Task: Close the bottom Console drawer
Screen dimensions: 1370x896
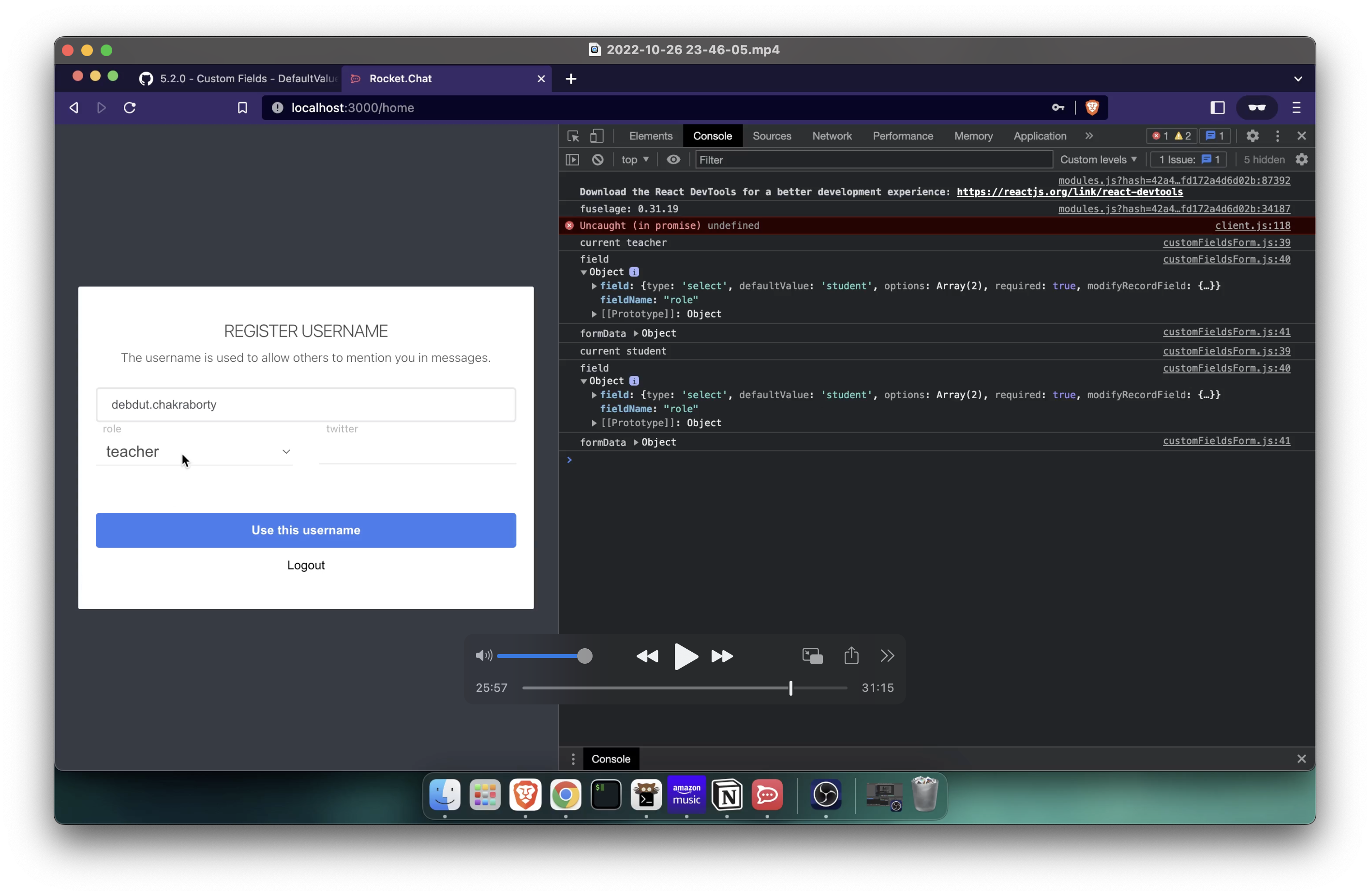Action: coord(1301,759)
